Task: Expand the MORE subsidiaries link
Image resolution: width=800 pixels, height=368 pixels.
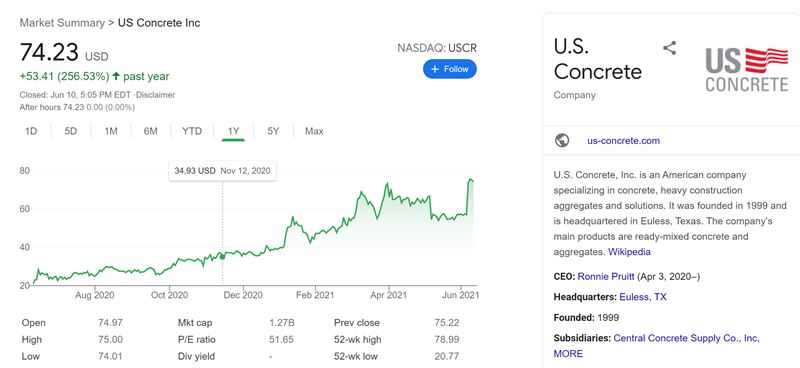Action: [x=568, y=353]
